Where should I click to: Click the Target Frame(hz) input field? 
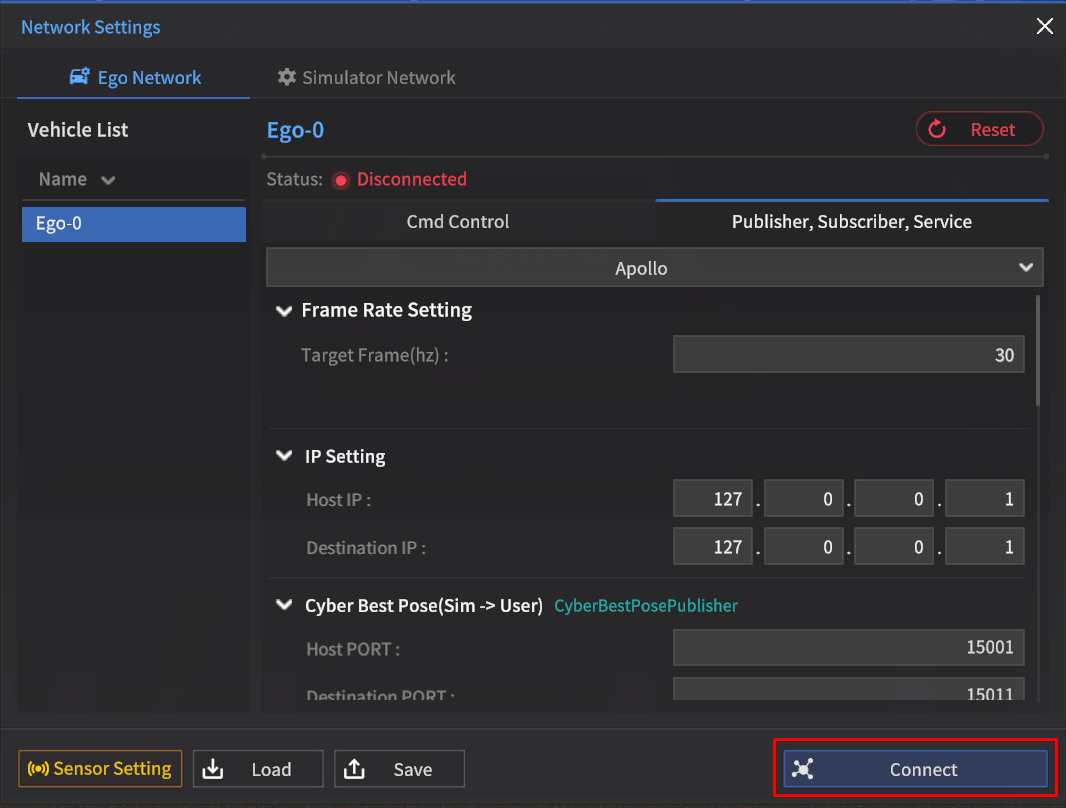[848, 355]
